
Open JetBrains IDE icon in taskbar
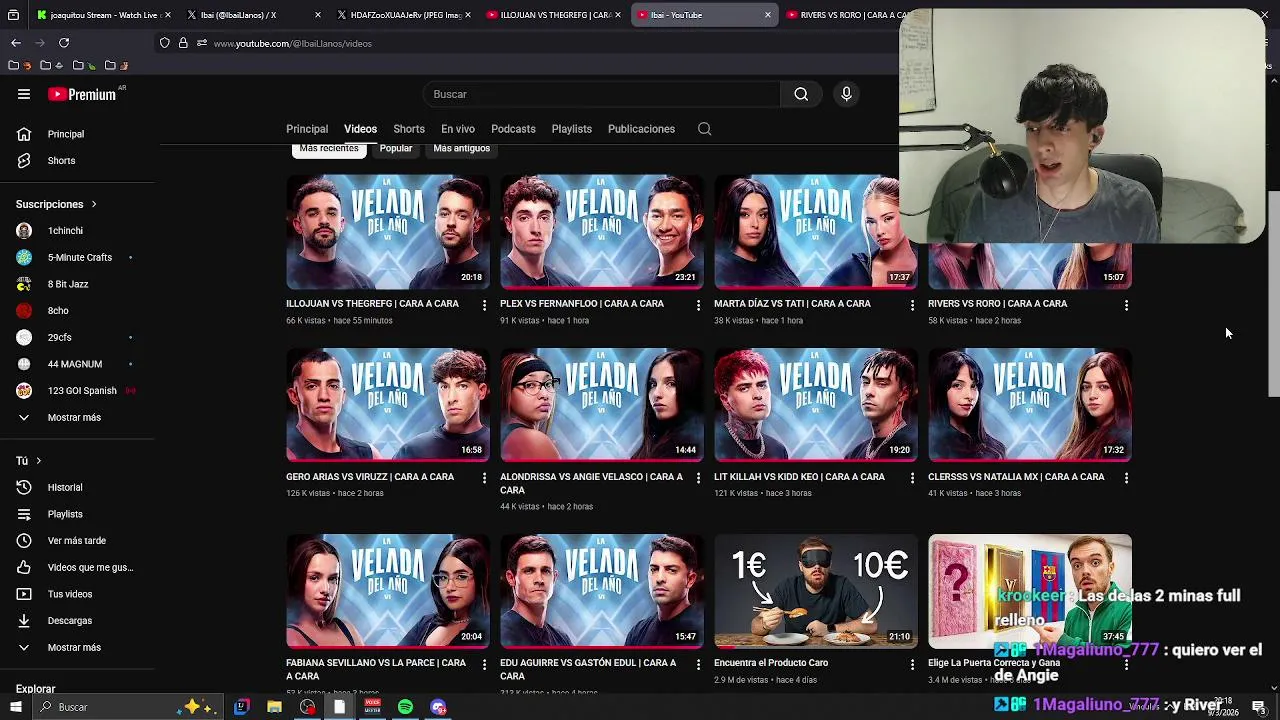pos(241,707)
